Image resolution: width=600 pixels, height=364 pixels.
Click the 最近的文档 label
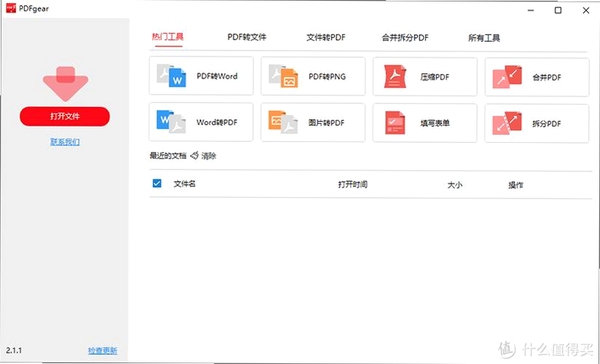(x=168, y=156)
